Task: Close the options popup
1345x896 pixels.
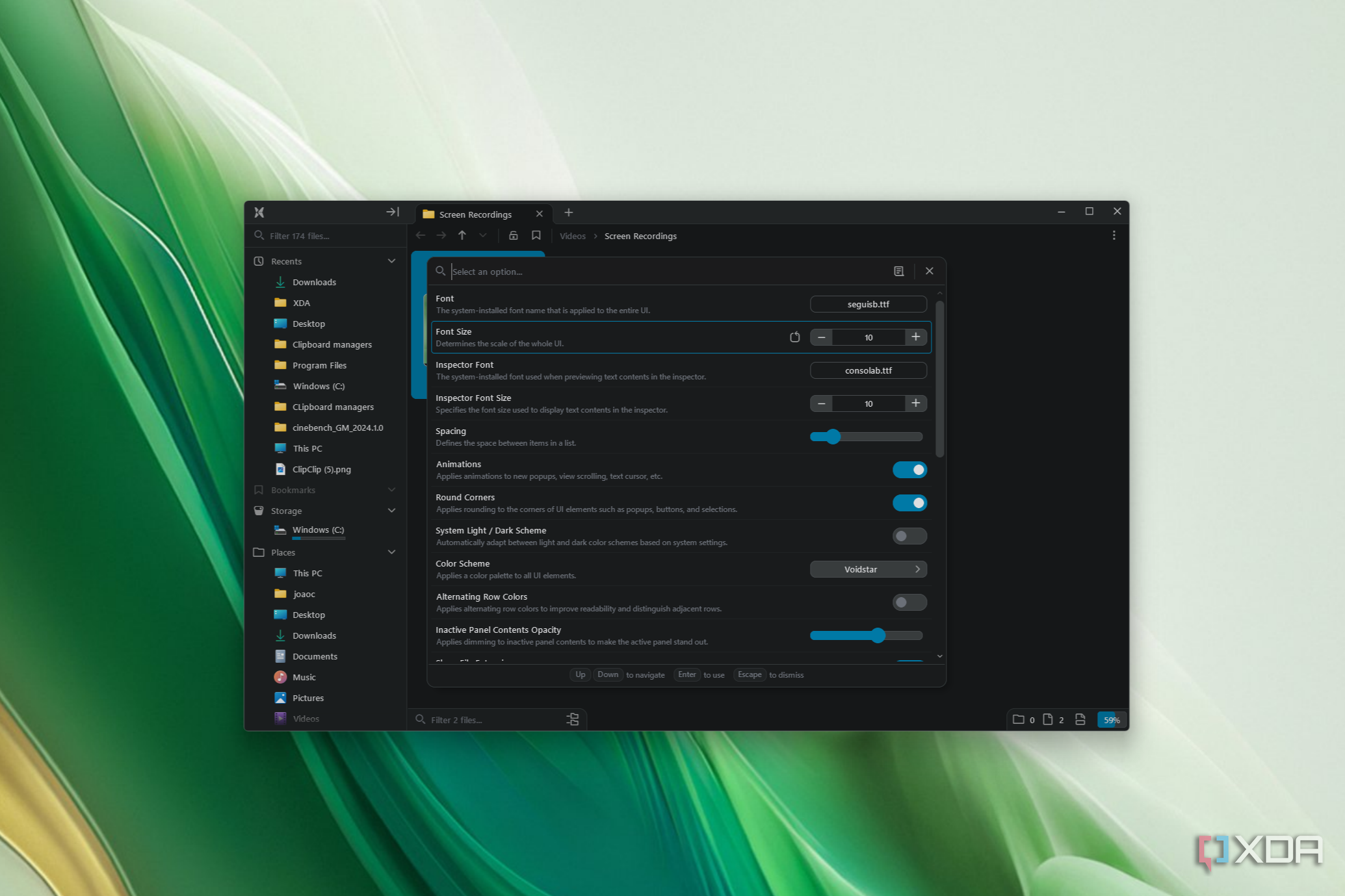Action: (930, 271)
